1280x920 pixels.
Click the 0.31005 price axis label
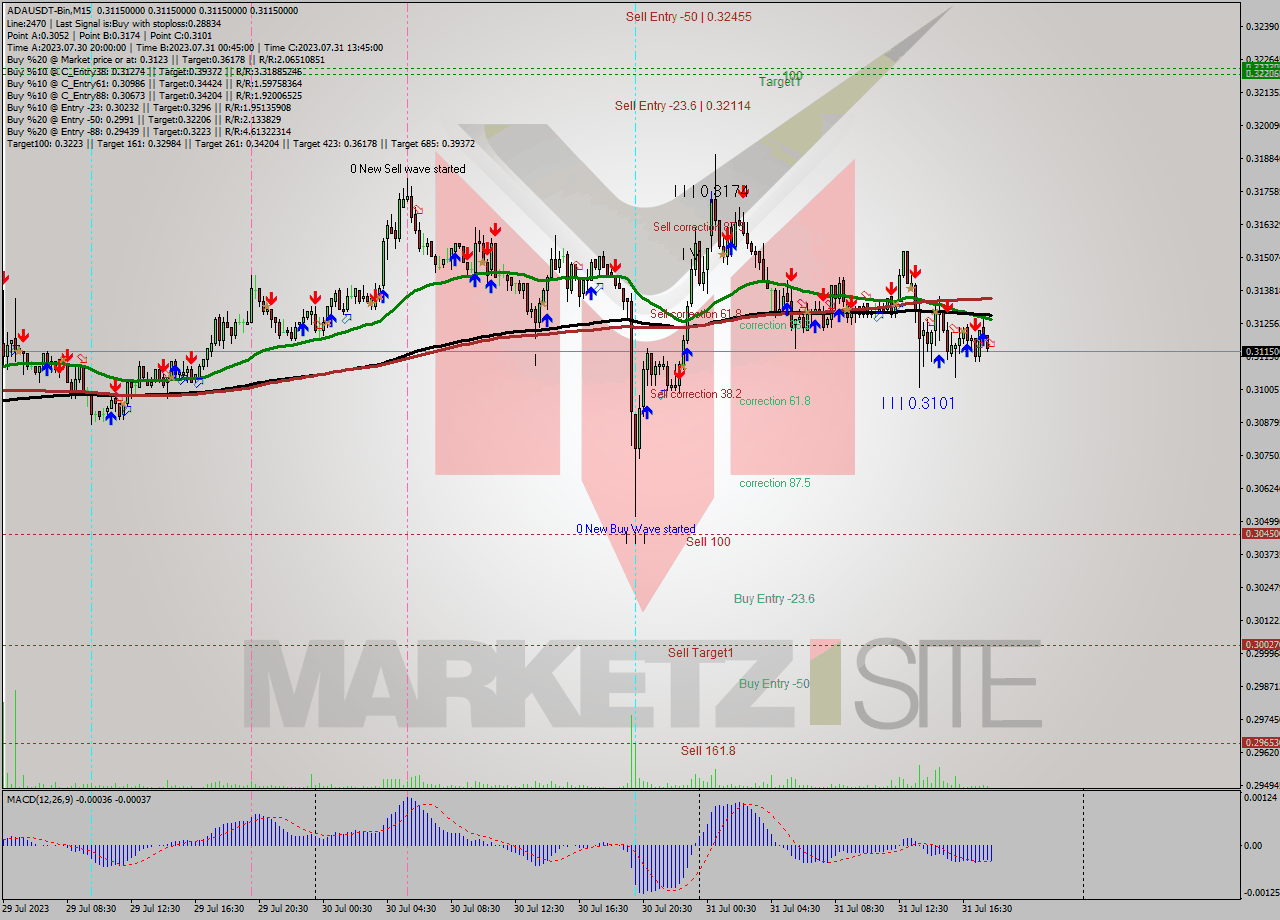pos(1261,389)
